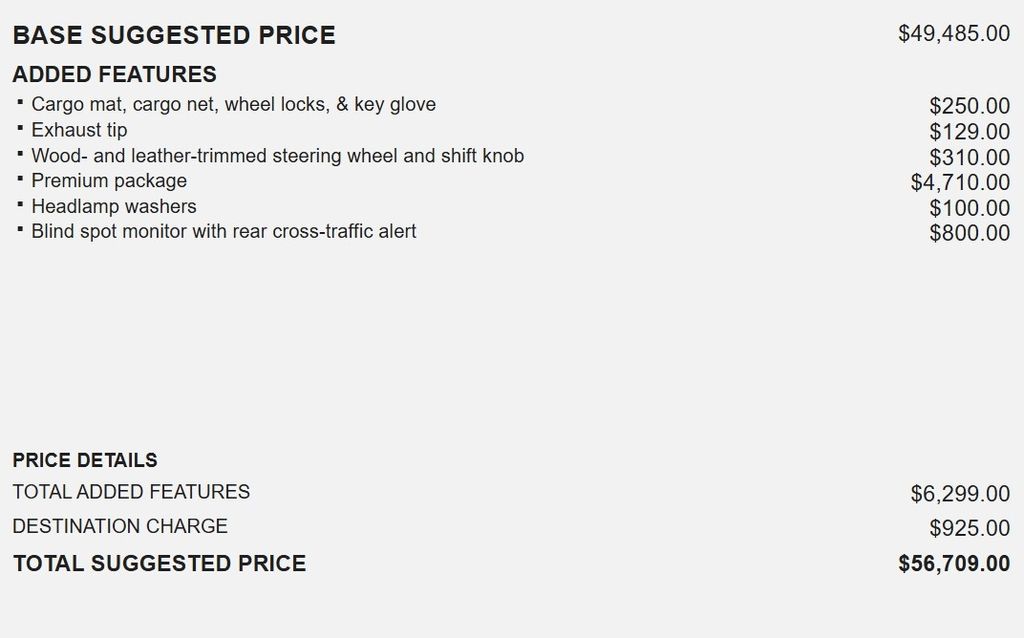Click the Added Features heading
Image resolution: width=1024 pixels, height=638 pixels.
pyautogui.click(x=114, y=75)
